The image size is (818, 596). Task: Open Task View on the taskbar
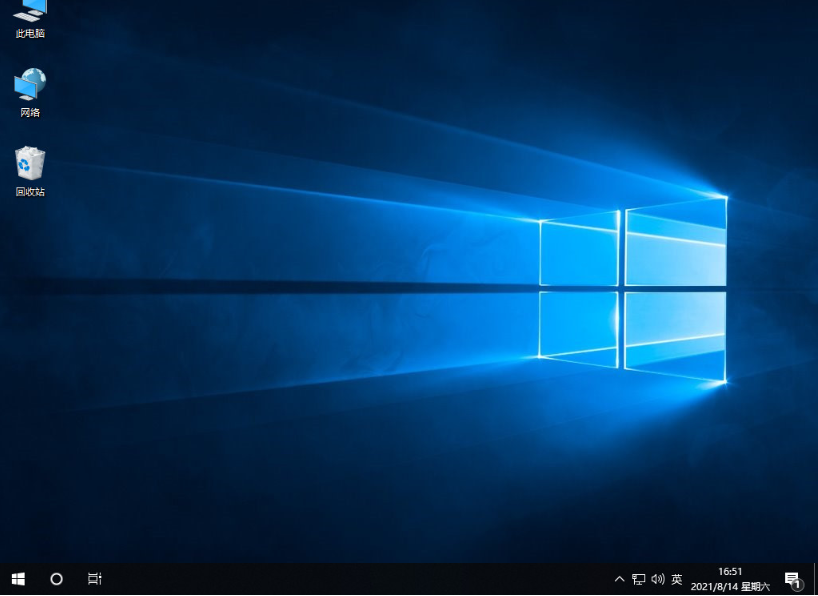(94, 578)
